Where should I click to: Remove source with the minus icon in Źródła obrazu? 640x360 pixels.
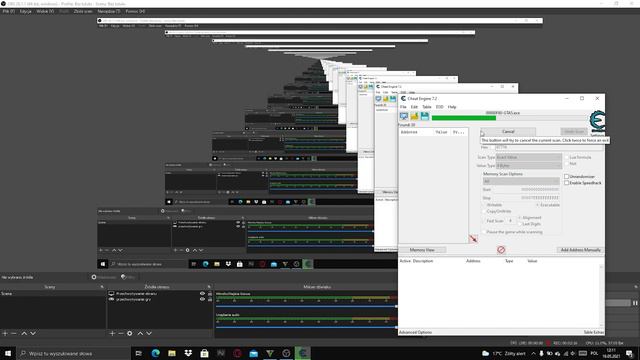pyautogui.click(x=121, y=333)
